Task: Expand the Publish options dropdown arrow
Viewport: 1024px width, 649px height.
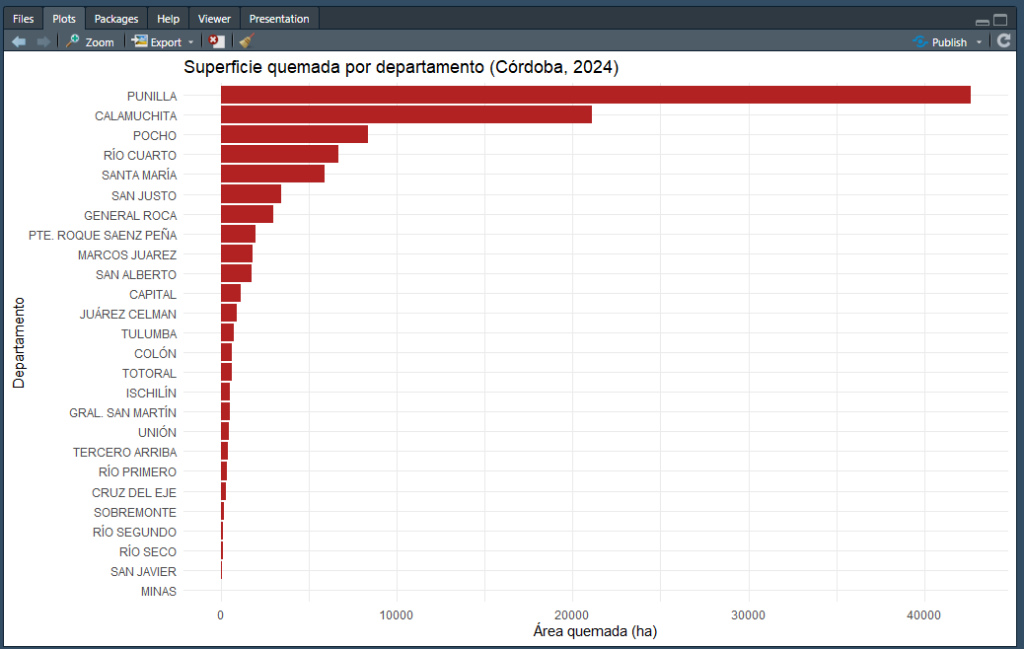Action: (x=979, y=42)
